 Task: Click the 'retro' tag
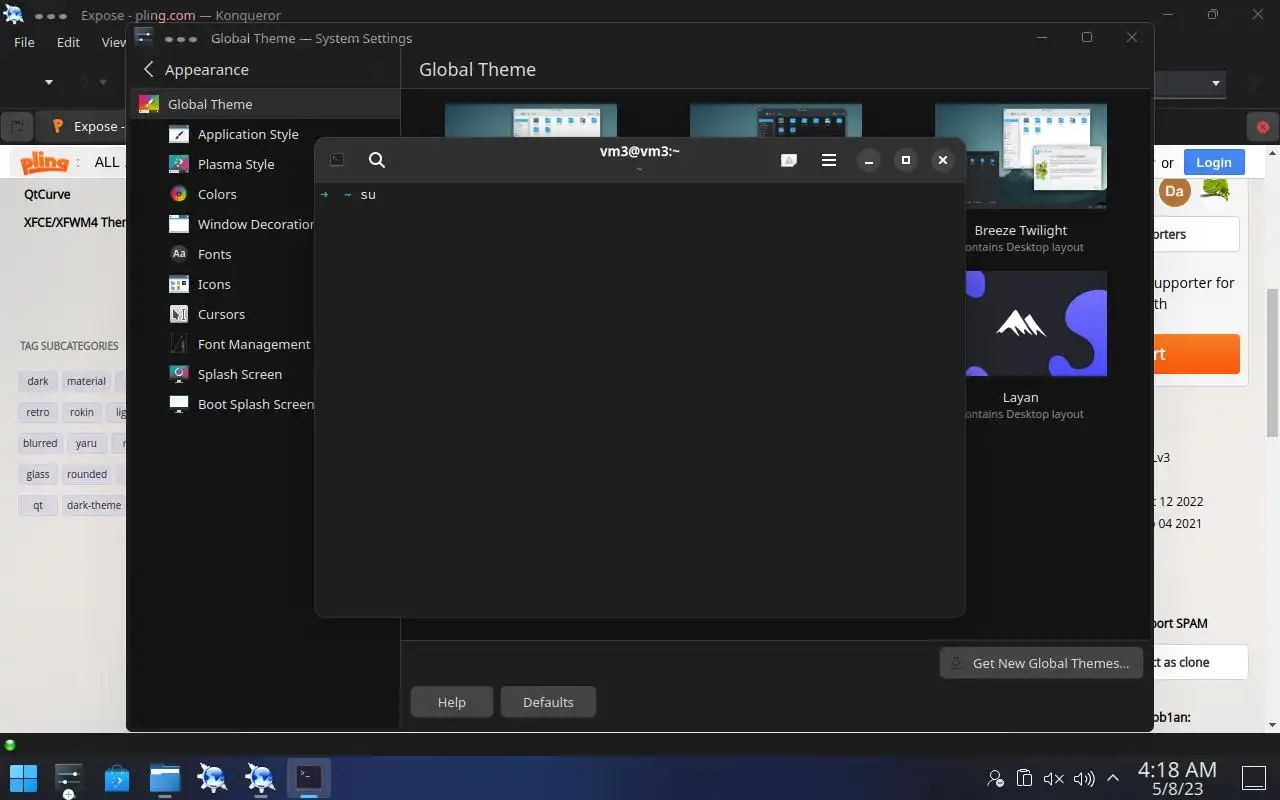click(38, 412)
